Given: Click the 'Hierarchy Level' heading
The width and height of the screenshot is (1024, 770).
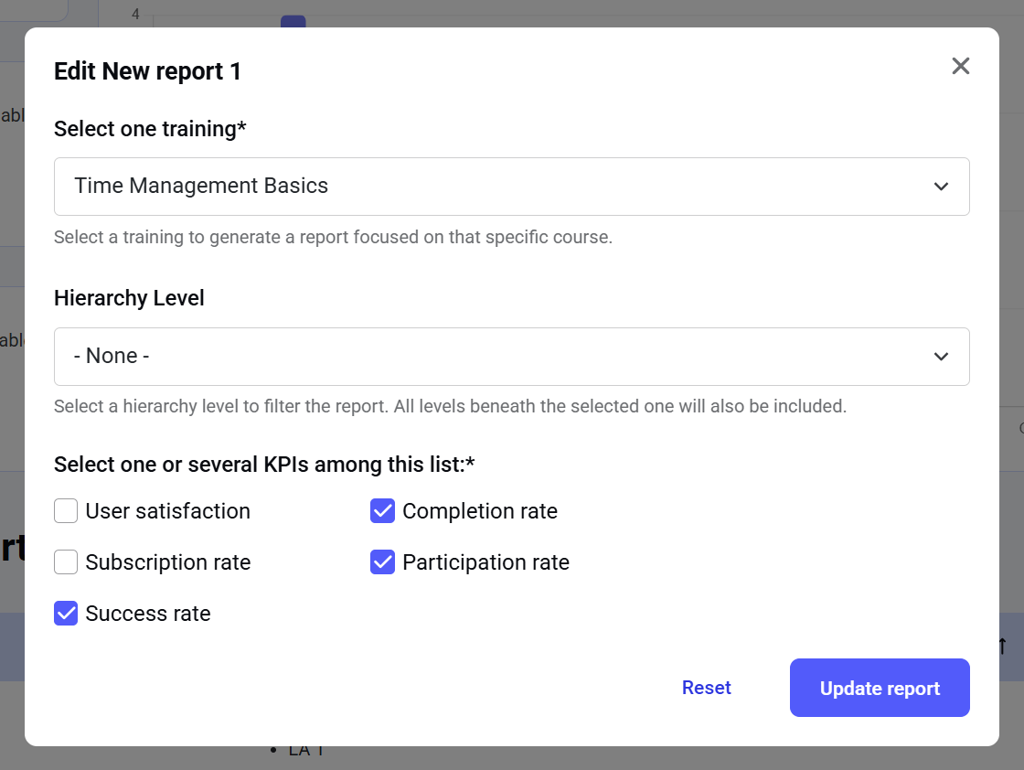Looking at the screenshot, I should pyautogui.click(x=129, y=298).
